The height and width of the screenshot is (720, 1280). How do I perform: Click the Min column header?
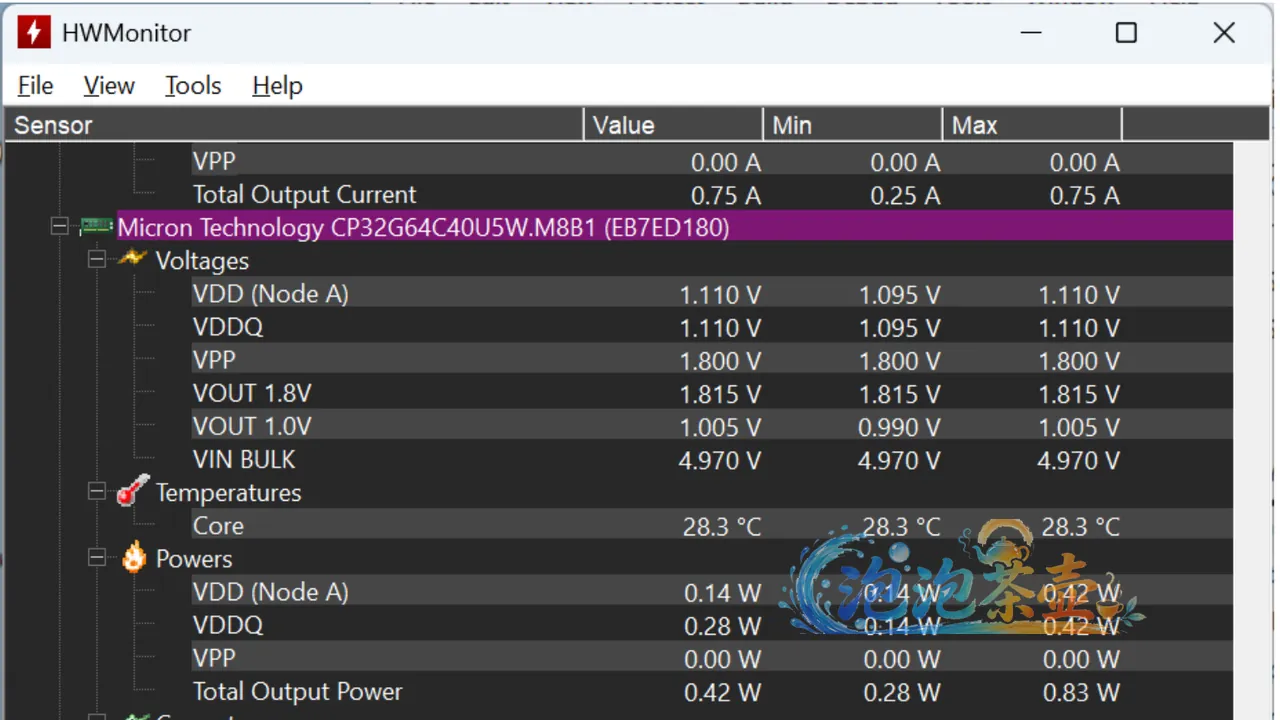point(853,125)
